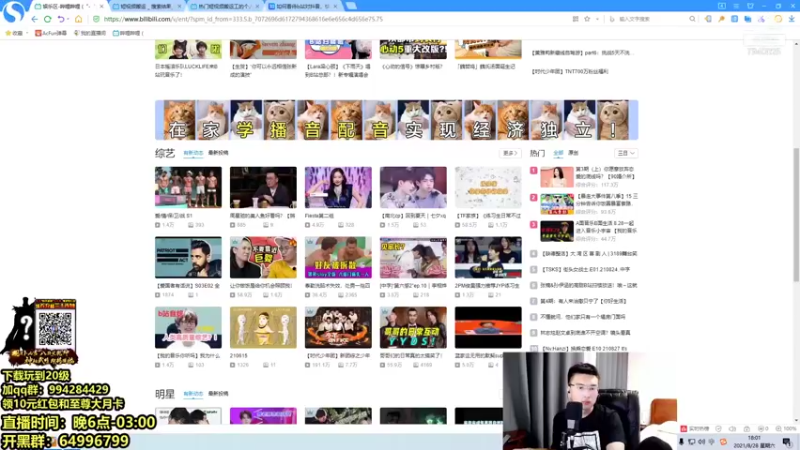Click the green security shield icon
Screen dimensions: 800x450
point(96,19)
